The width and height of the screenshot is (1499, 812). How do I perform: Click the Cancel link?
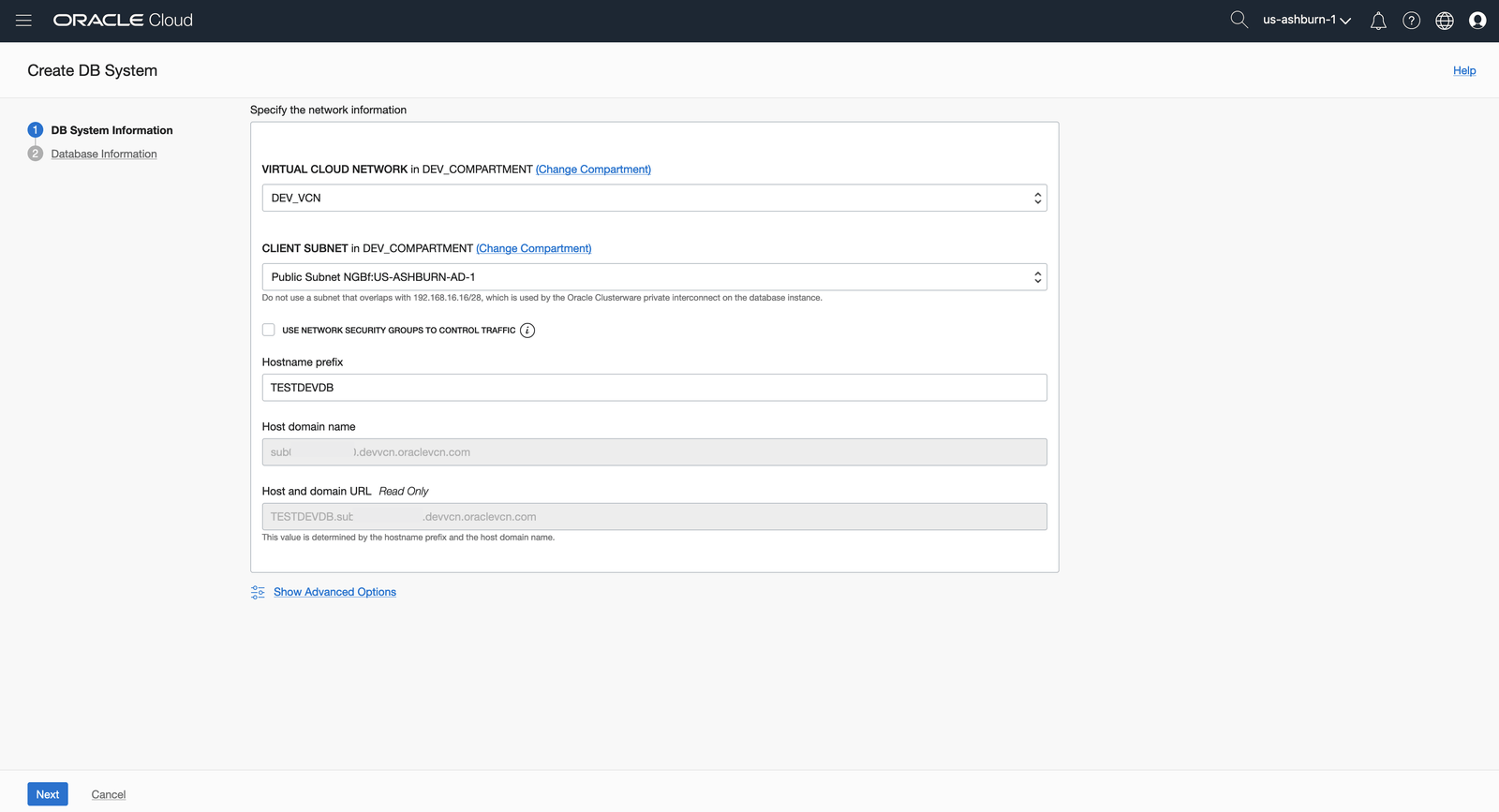click(109, 794)
